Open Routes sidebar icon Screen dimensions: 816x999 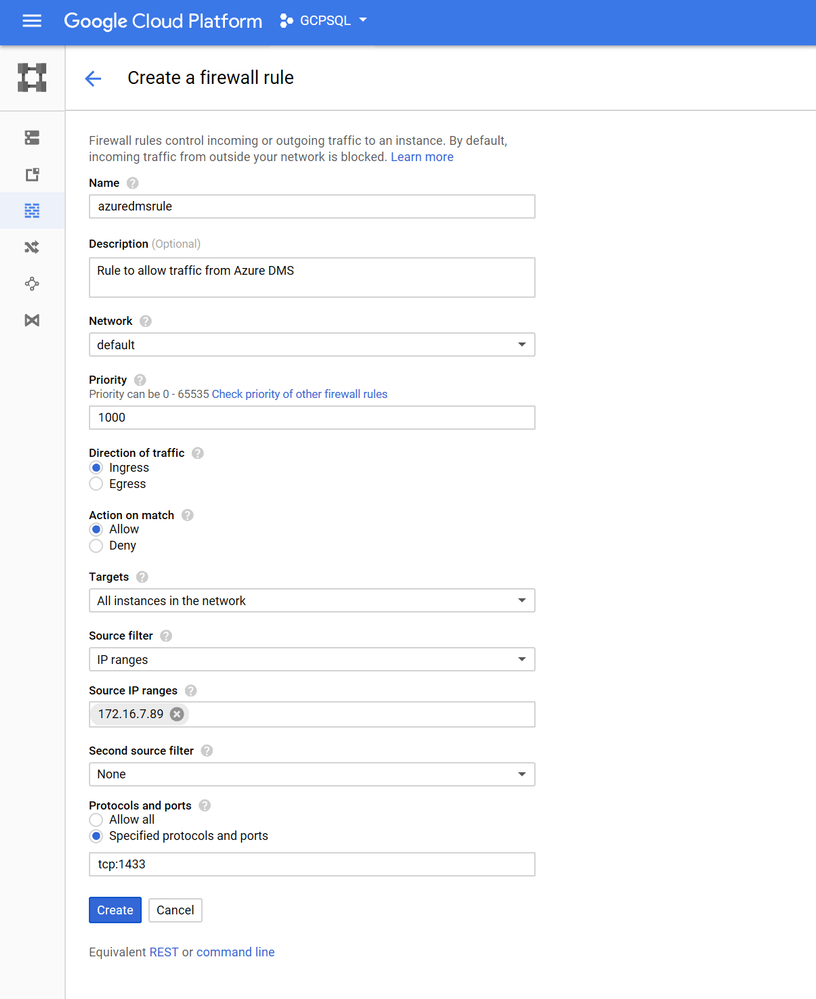(32, 247)
